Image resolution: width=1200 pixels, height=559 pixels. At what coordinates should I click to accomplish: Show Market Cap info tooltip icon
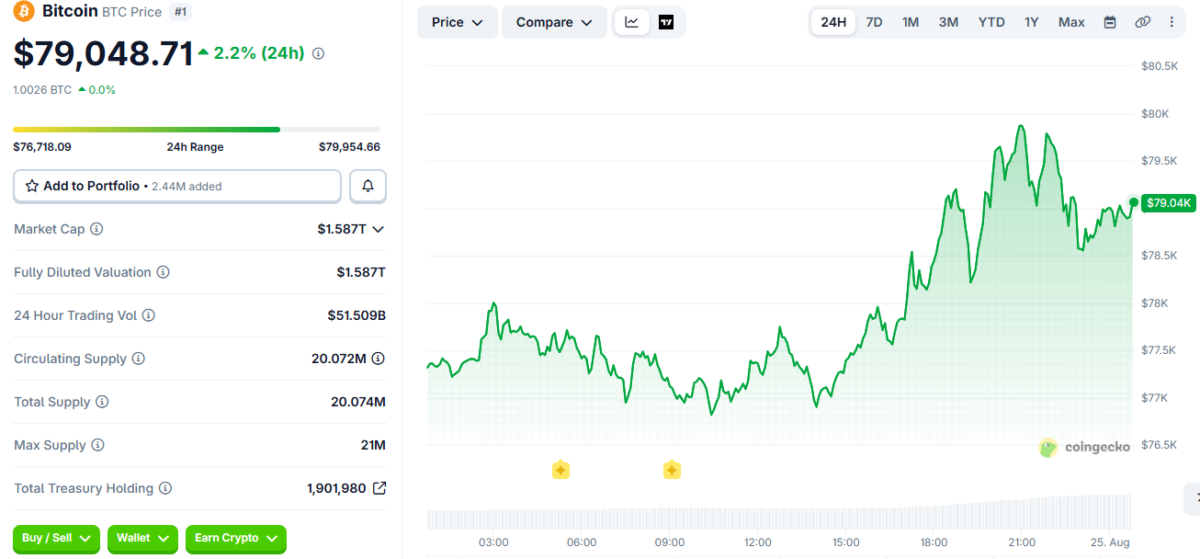pos(97,229)
